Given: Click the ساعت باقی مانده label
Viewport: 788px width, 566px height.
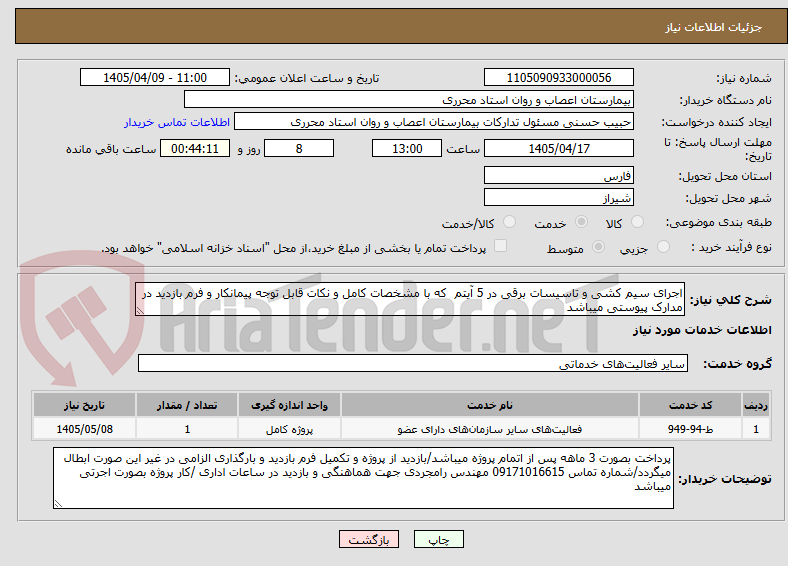Looking at the screenshot, I should point(111,149).
